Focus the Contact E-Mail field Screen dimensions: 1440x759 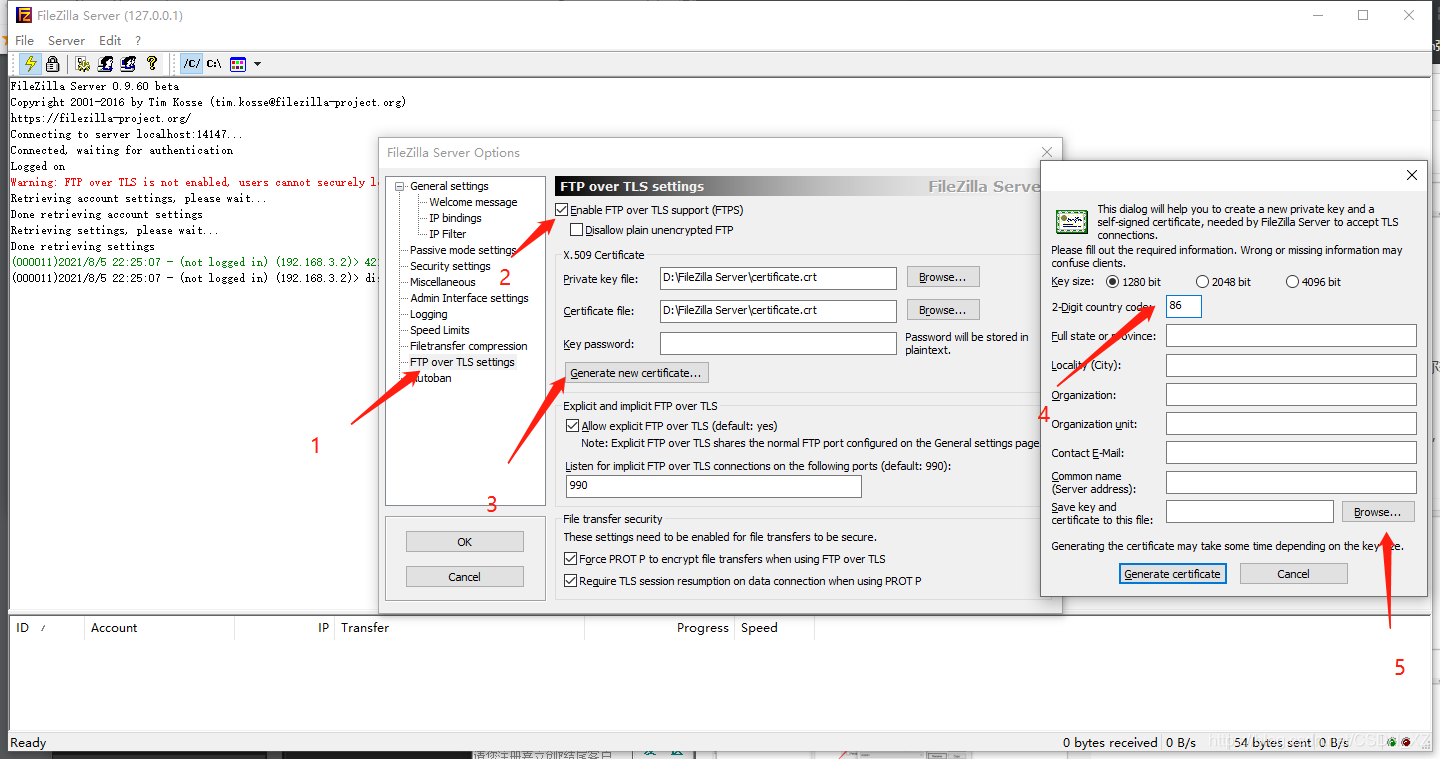[1291, 453]
